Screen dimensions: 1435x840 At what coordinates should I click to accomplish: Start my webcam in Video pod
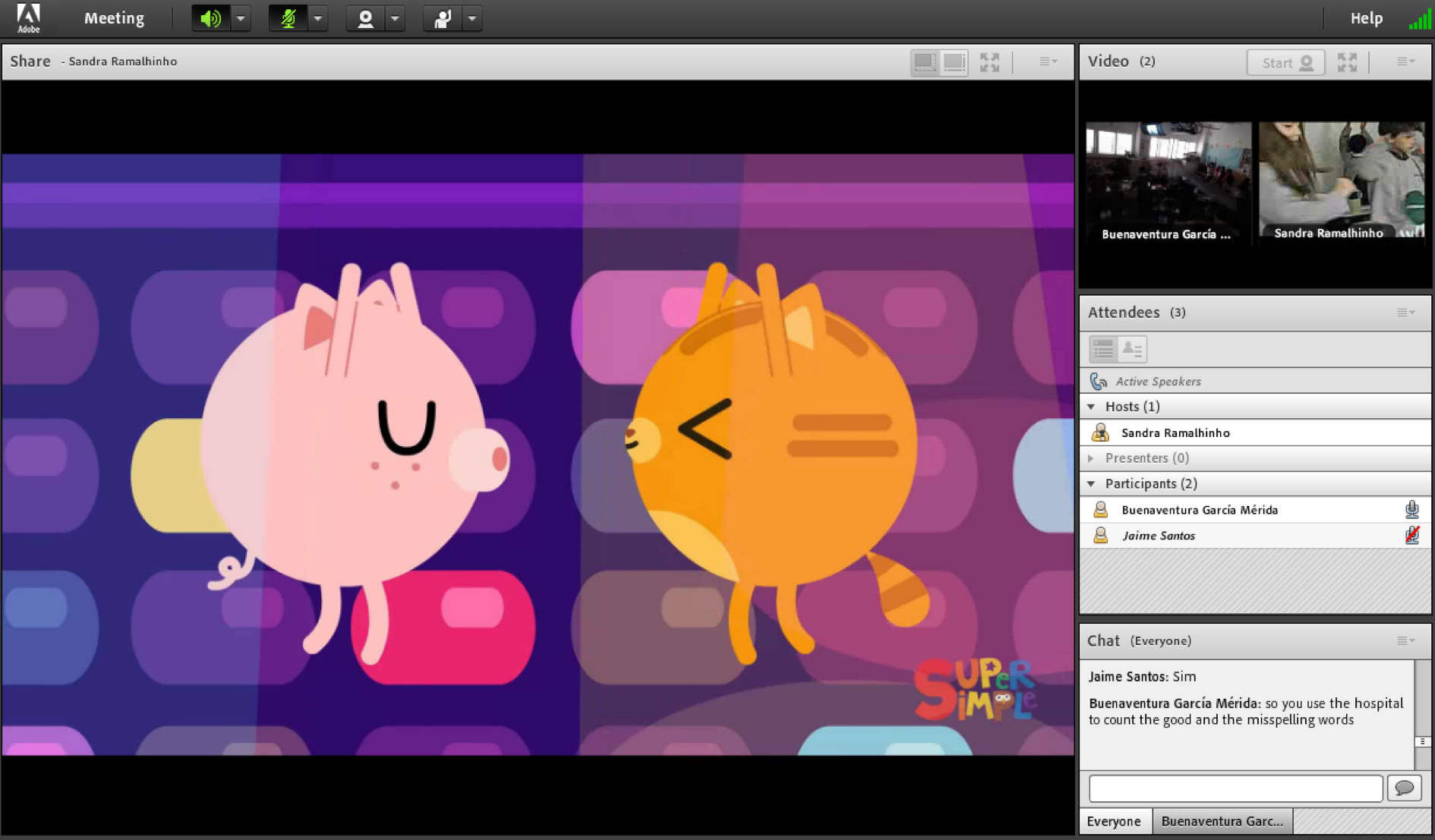pyautogui.click(x=1285, y=62)
